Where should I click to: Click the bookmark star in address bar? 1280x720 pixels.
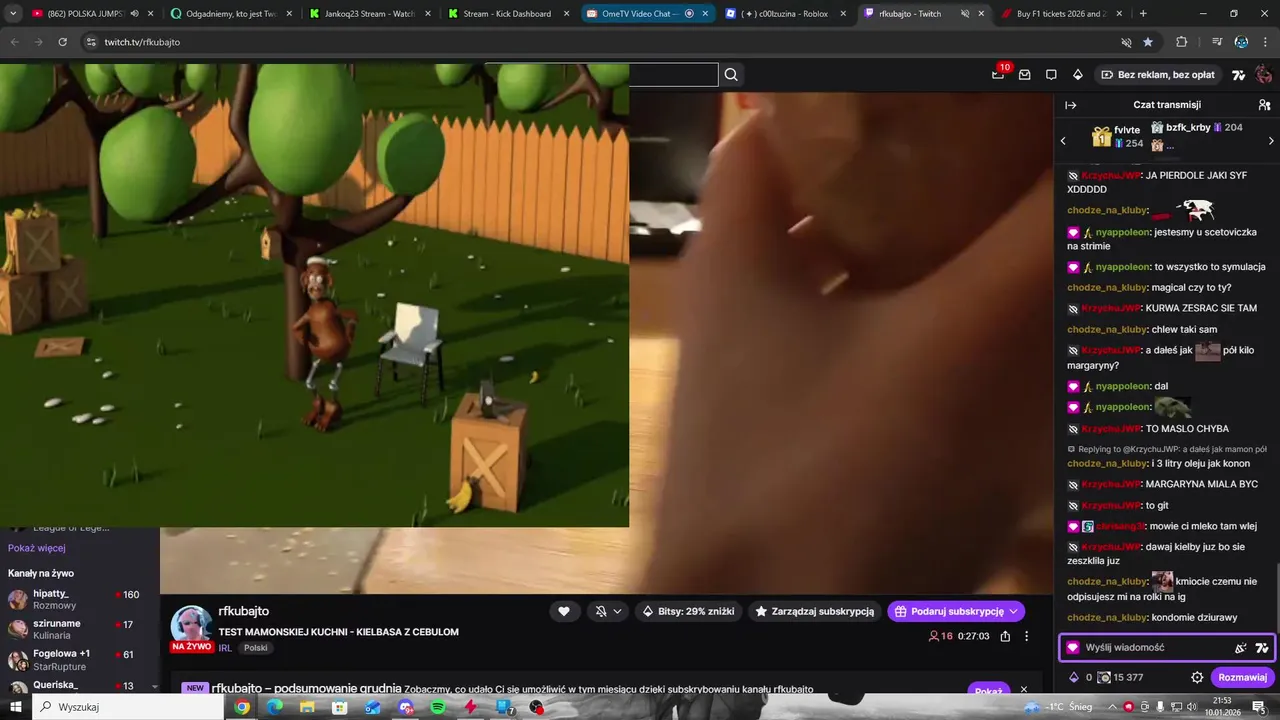(1148, 42)
